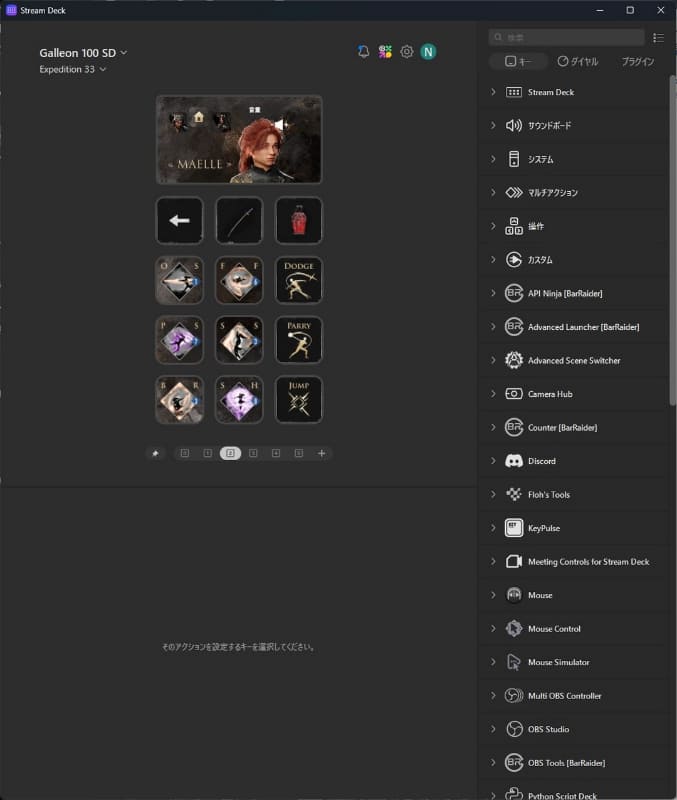Select the skill key labeled S S
This screenshot has height=800, width=677.
click(239, 340)
